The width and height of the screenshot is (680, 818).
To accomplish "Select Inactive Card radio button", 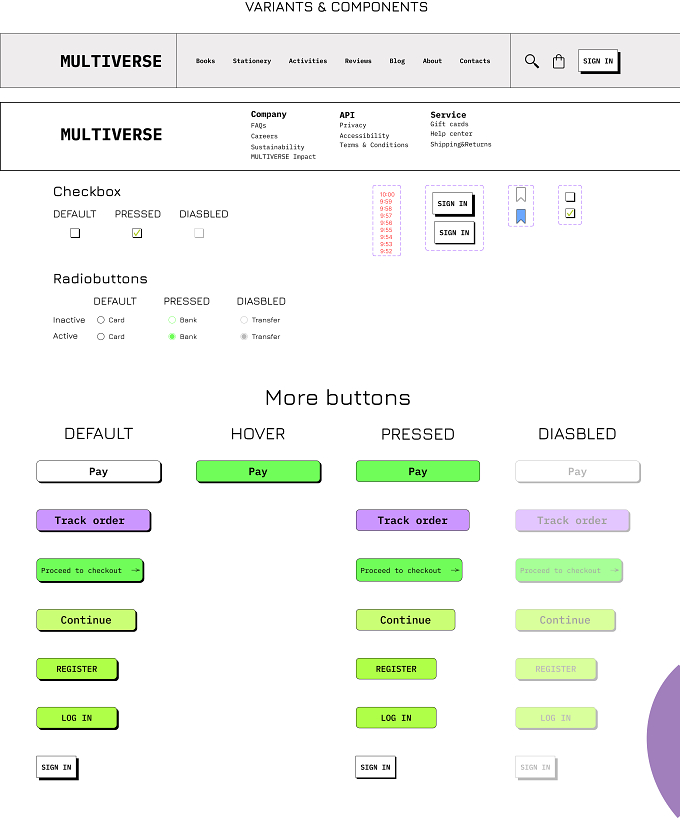I will click(x=101, y=320).
